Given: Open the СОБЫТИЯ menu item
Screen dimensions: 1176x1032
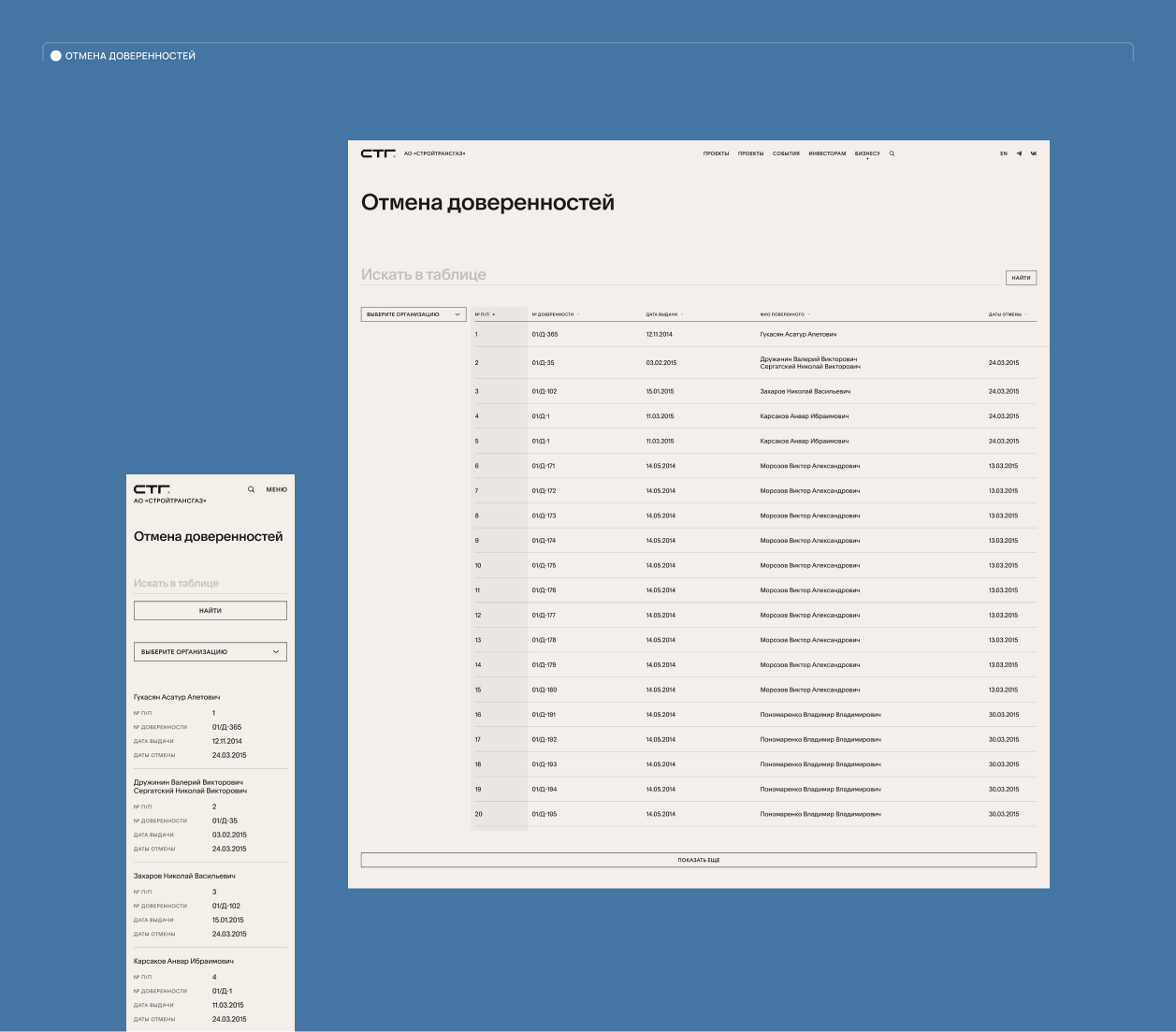Looking at the screenshot, I should 786,153.
